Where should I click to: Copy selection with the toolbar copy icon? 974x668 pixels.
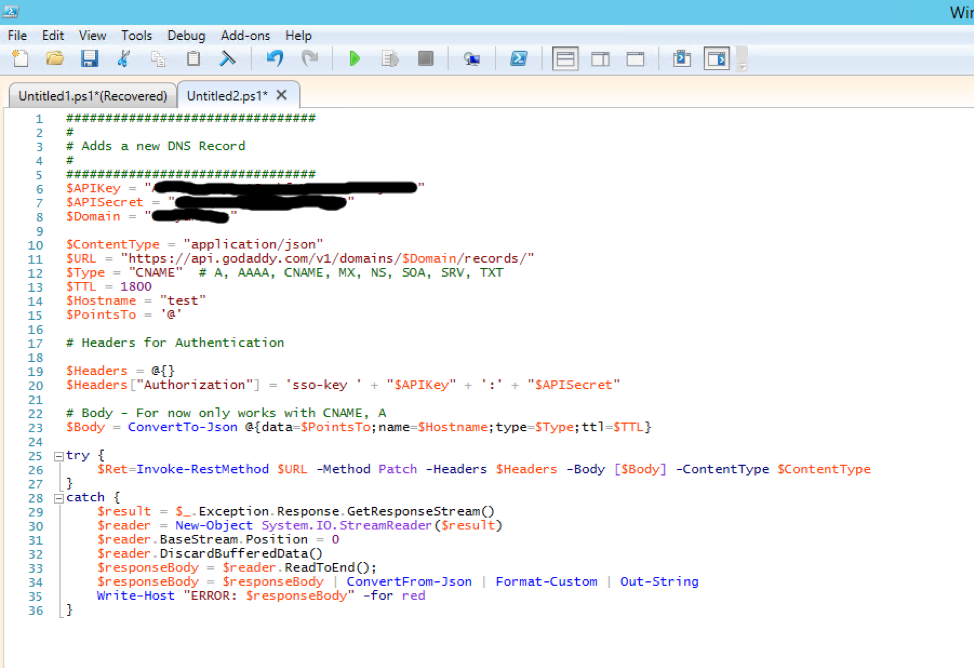click(158, 59)
